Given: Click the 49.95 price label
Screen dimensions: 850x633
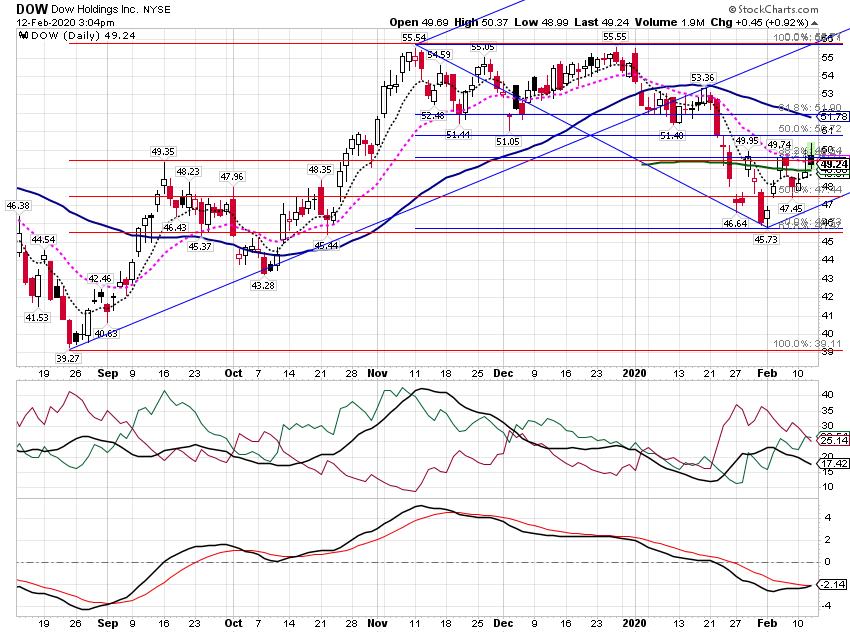Looking at the screenshot, I should click(x=747, y=141).
